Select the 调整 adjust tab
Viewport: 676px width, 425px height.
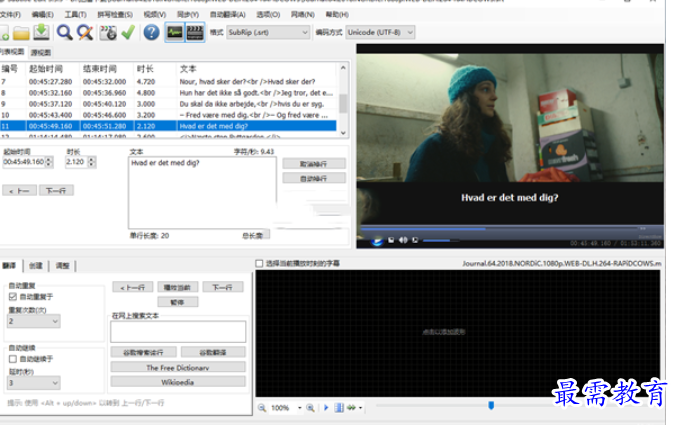pos(63,266)
